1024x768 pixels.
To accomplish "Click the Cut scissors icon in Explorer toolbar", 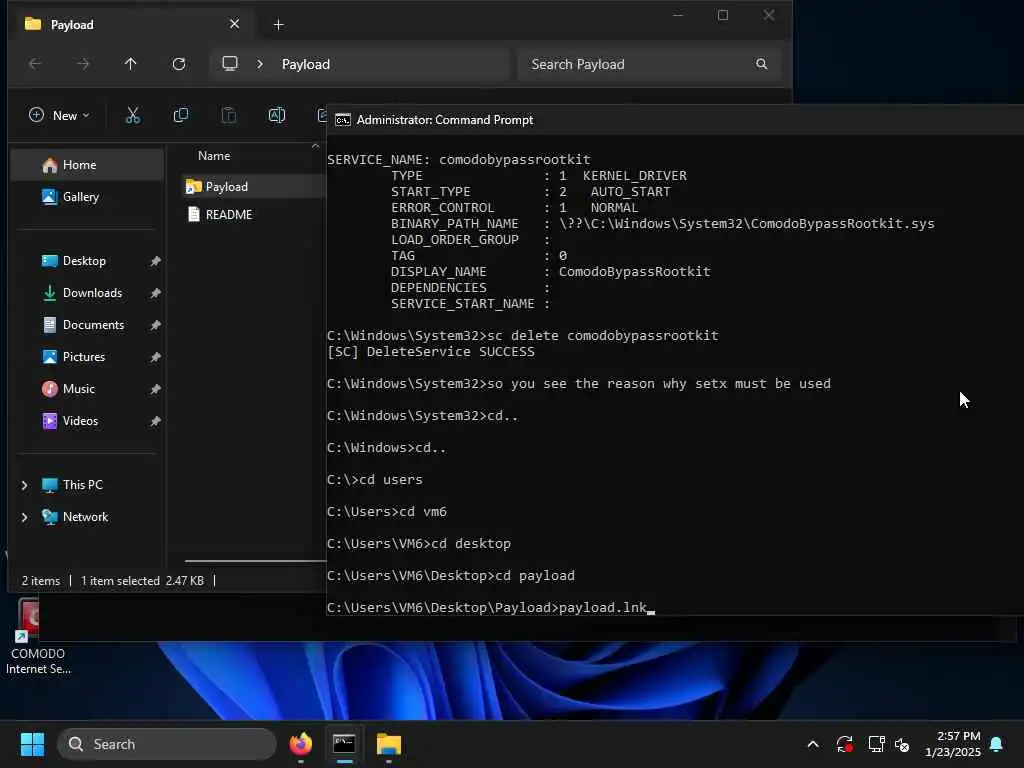I will click(x=133, y=116).
